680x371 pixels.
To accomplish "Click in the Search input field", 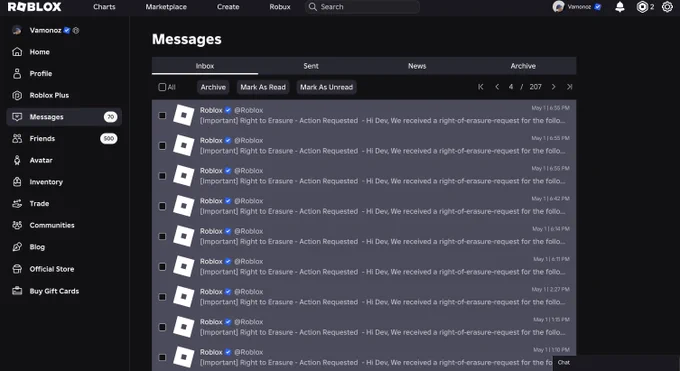I will pyautogui.click(x=362, y=7).
